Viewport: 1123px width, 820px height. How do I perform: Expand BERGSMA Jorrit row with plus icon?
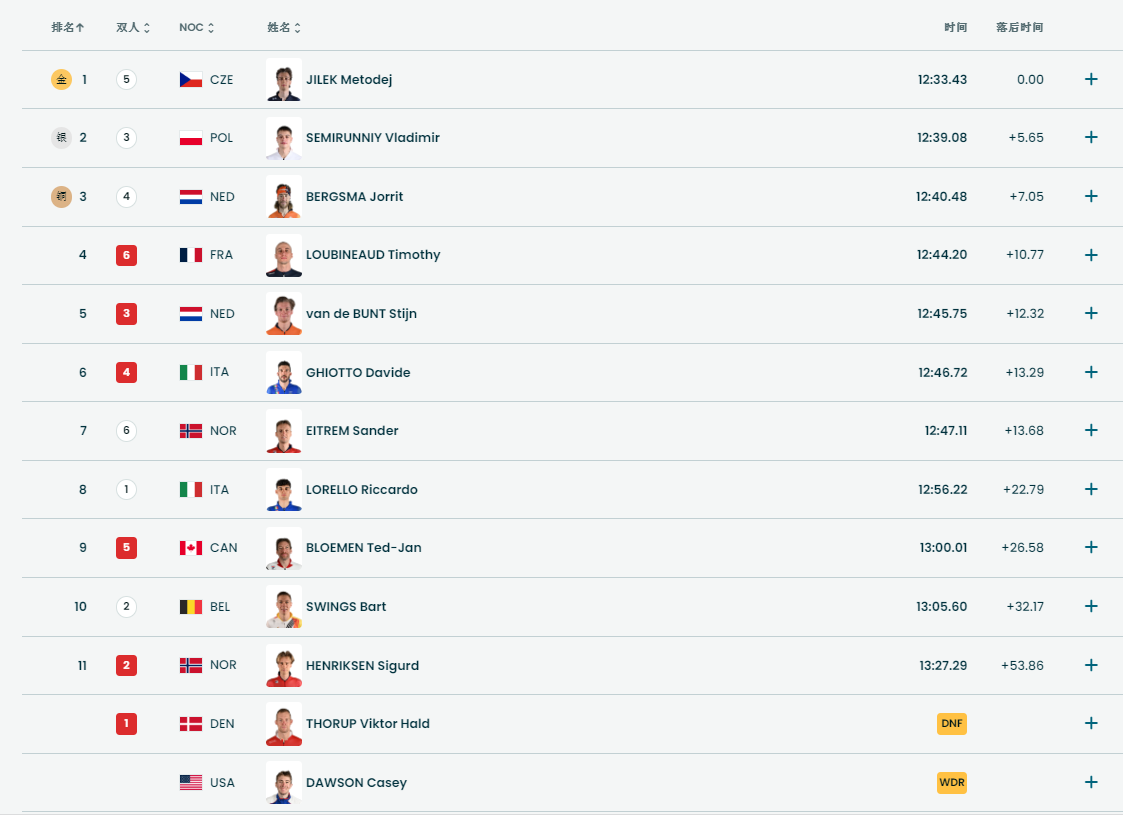pyautogui.click(x=1091, y=197)
